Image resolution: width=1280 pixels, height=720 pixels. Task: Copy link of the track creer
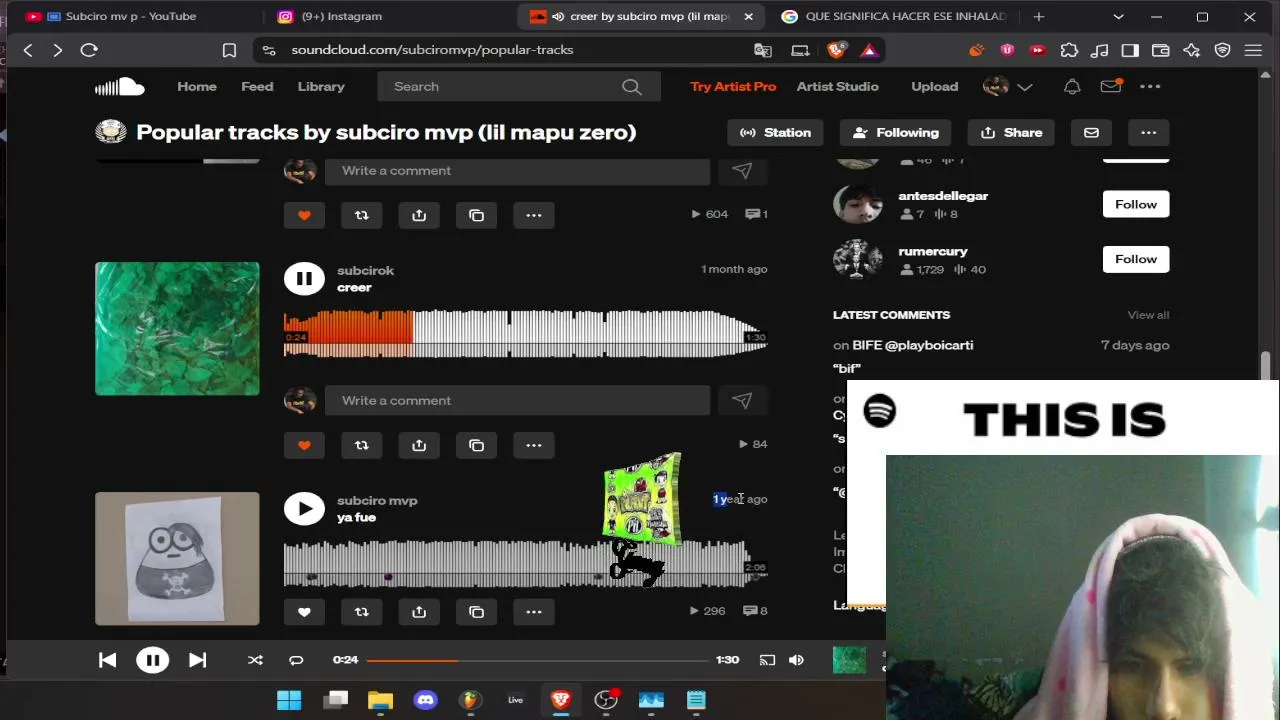pyautogui.click(x=476, y=445)
